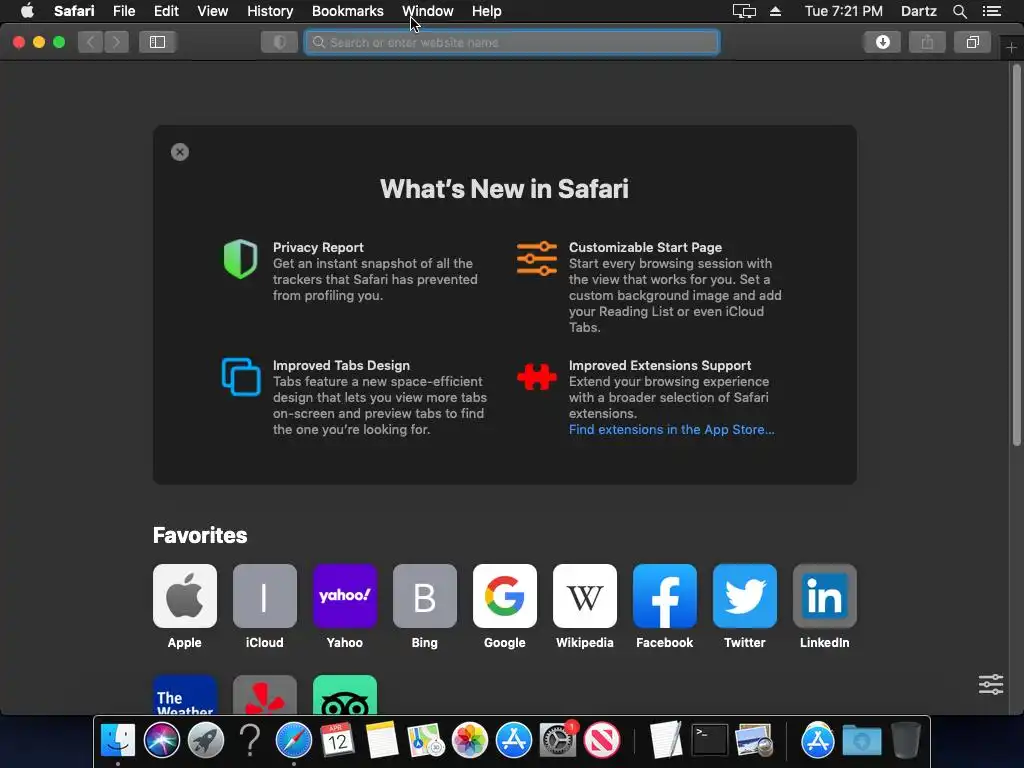Open Launchpad rocket in the Dock

pyautogui.click(x=206, y=740)
